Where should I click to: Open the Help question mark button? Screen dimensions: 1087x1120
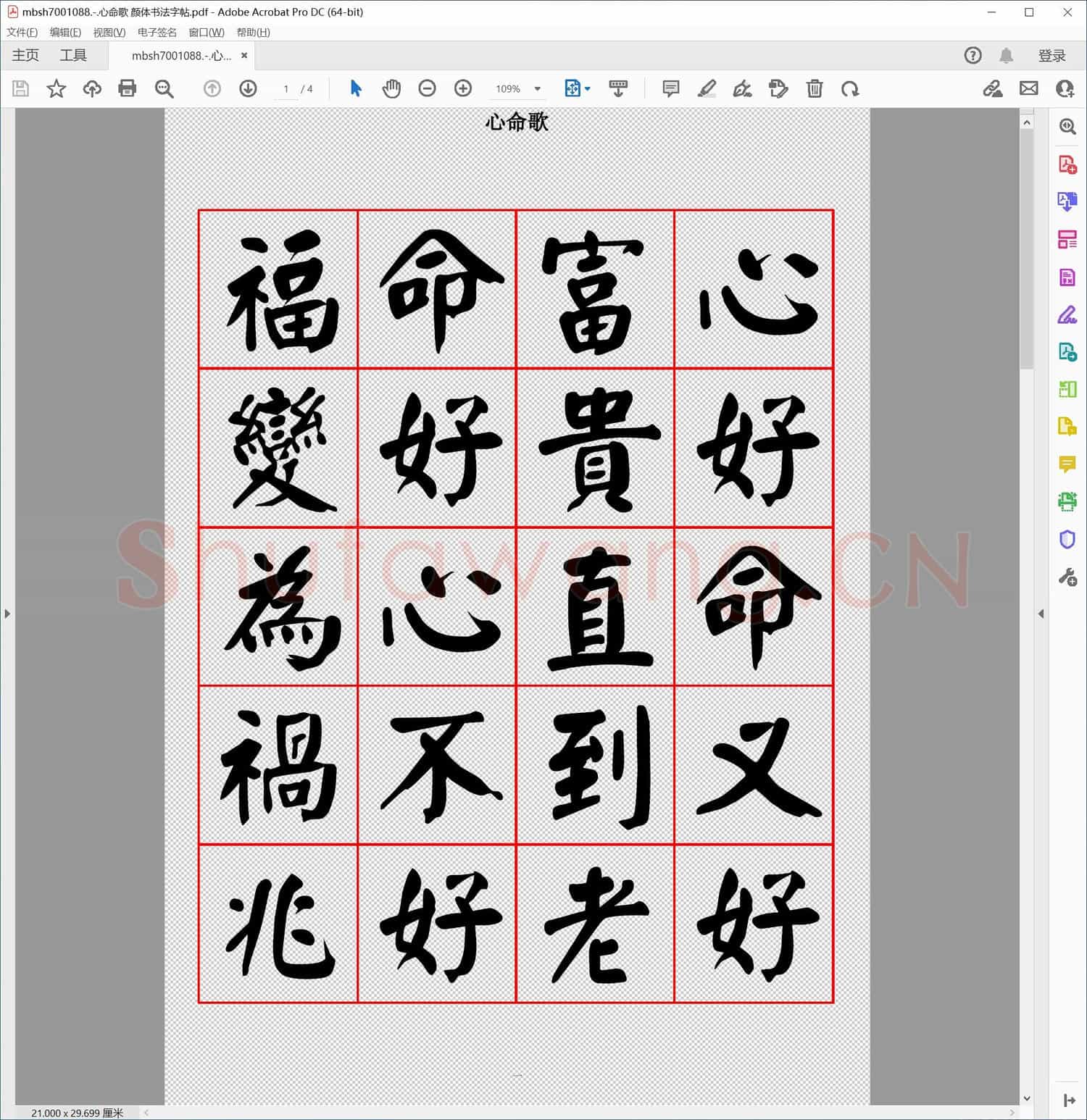(x=973, y=55)
